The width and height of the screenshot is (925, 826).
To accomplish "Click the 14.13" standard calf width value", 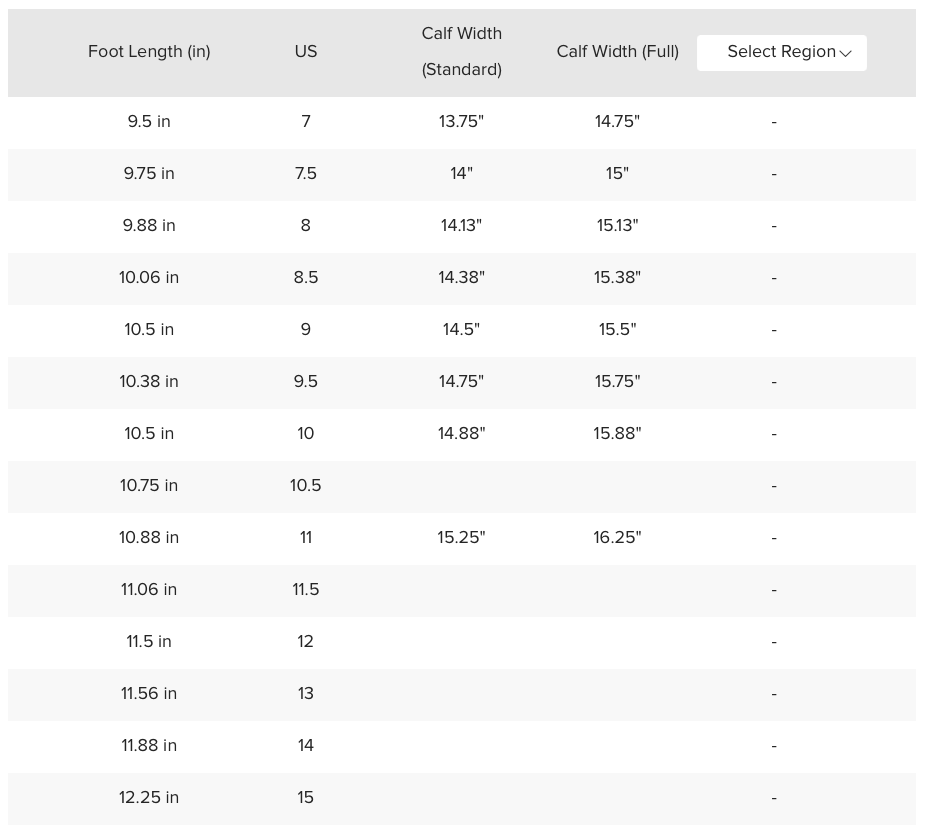I will coord(461,226).
